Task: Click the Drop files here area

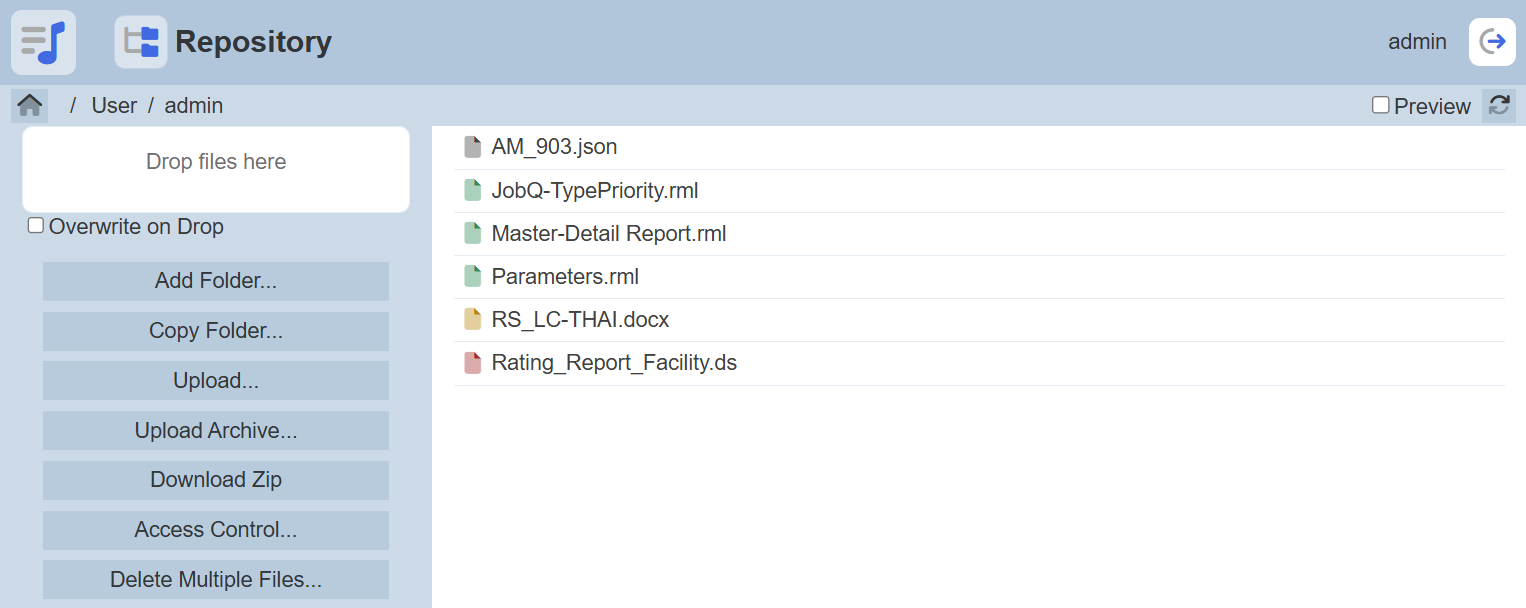Action: [216, 168]
